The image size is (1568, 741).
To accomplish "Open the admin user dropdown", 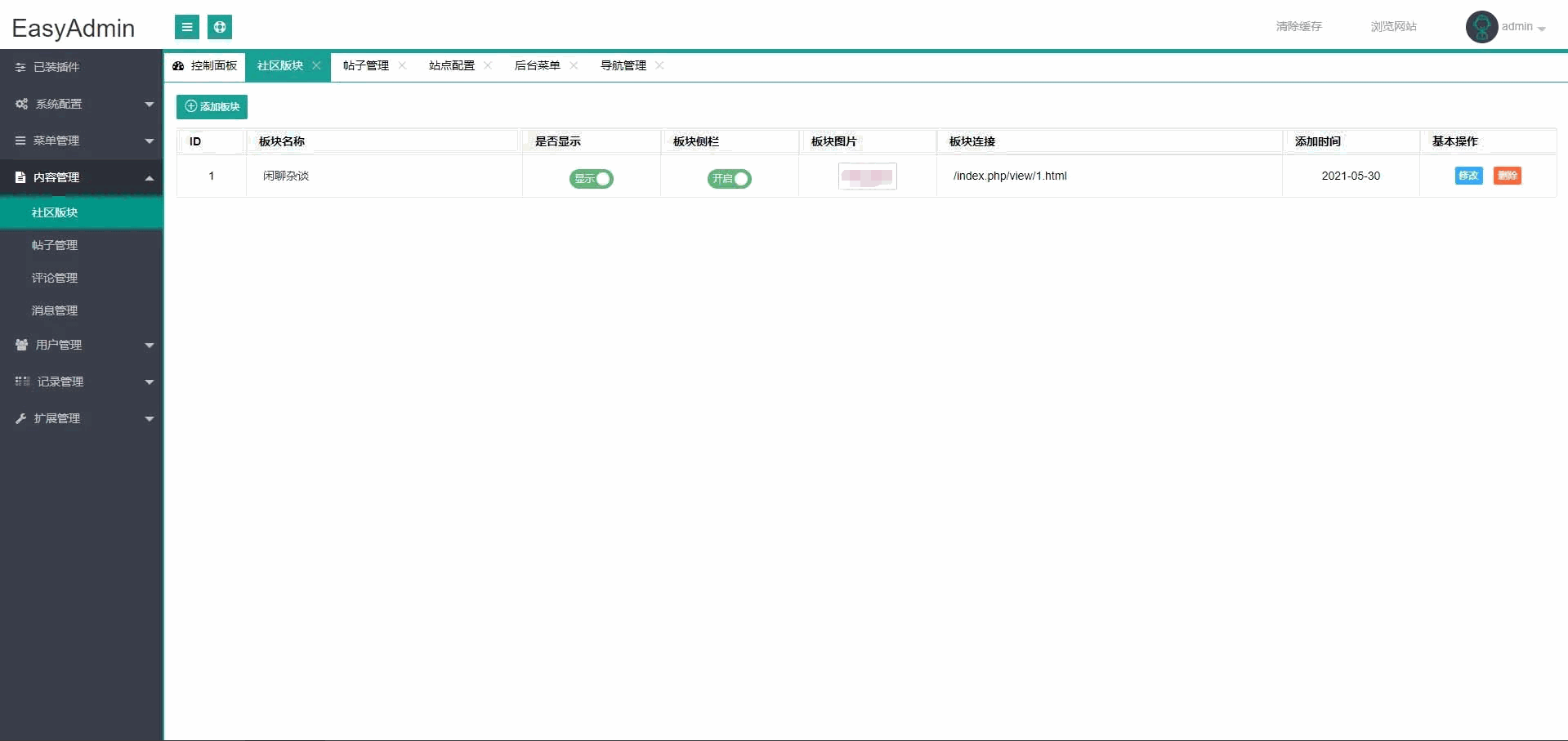I will 1523,27.
